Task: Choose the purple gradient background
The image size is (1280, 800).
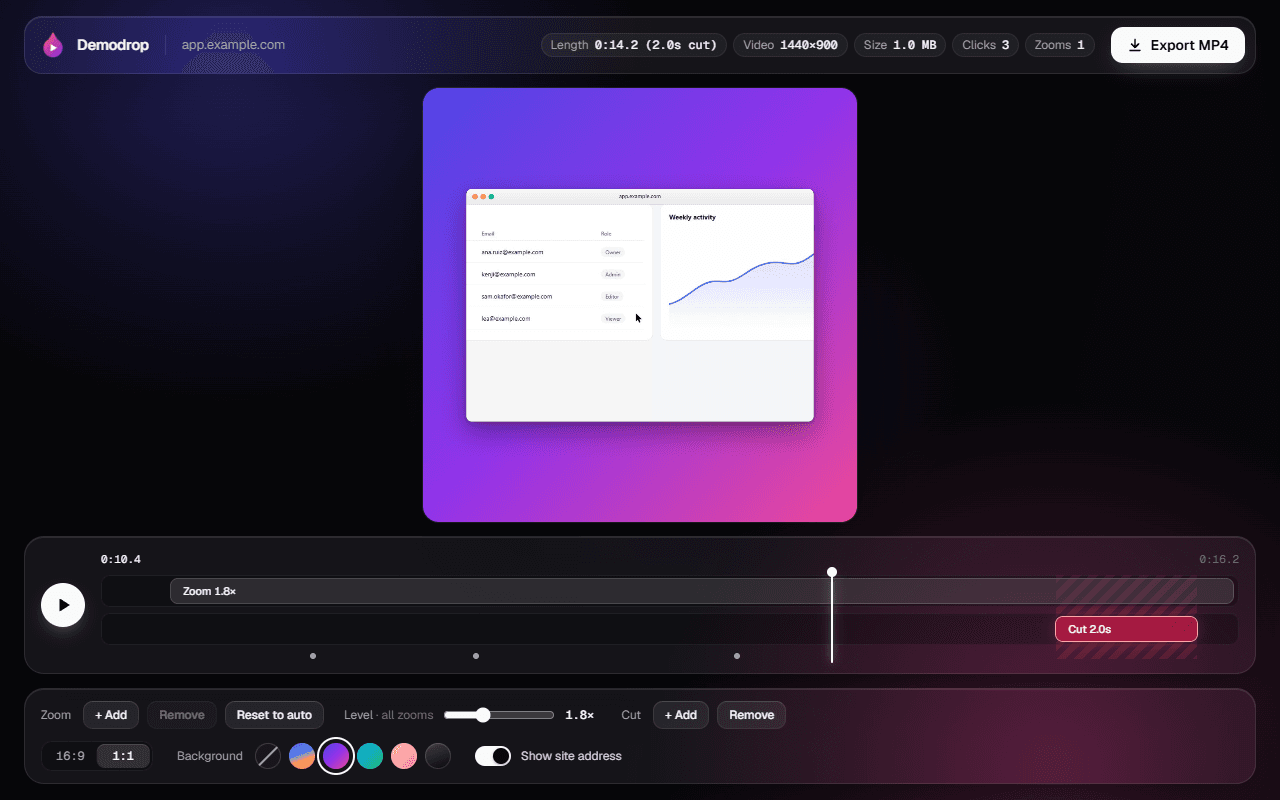Action: pos(336,756)
